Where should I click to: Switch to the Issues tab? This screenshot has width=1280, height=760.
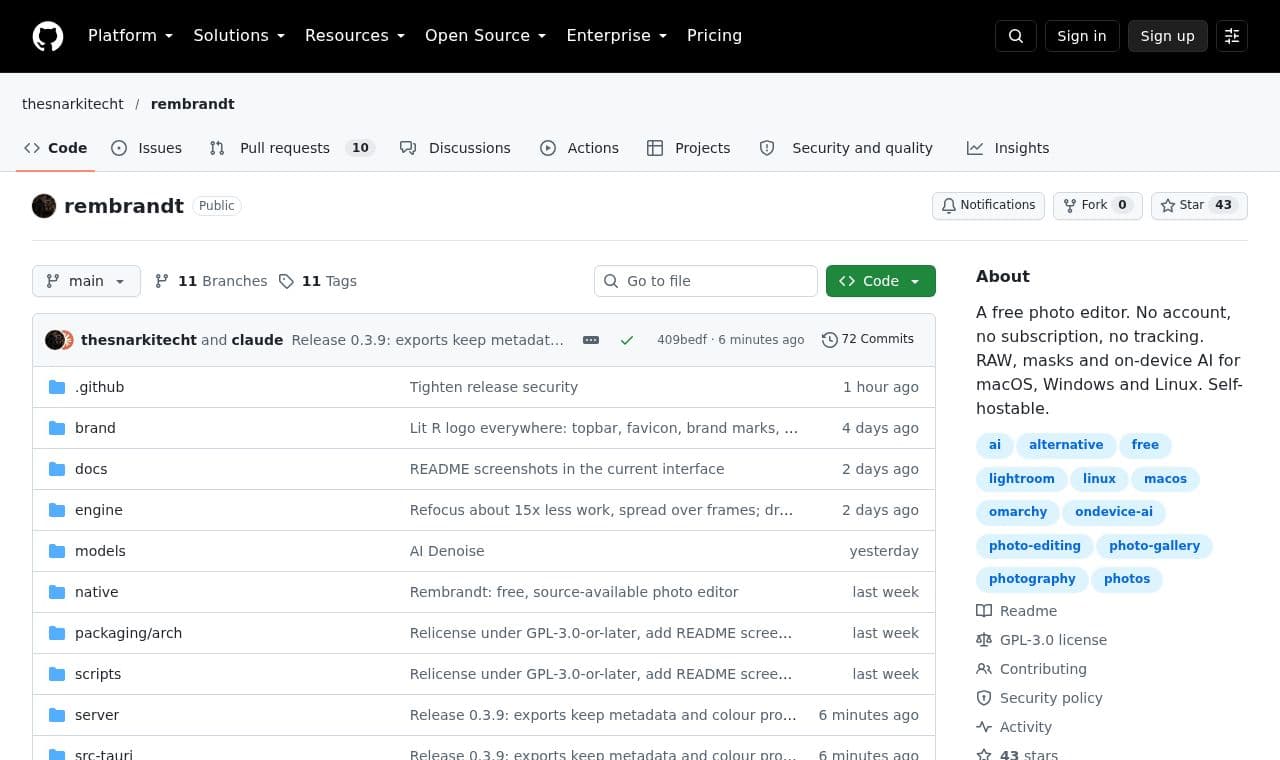[146, 148]
